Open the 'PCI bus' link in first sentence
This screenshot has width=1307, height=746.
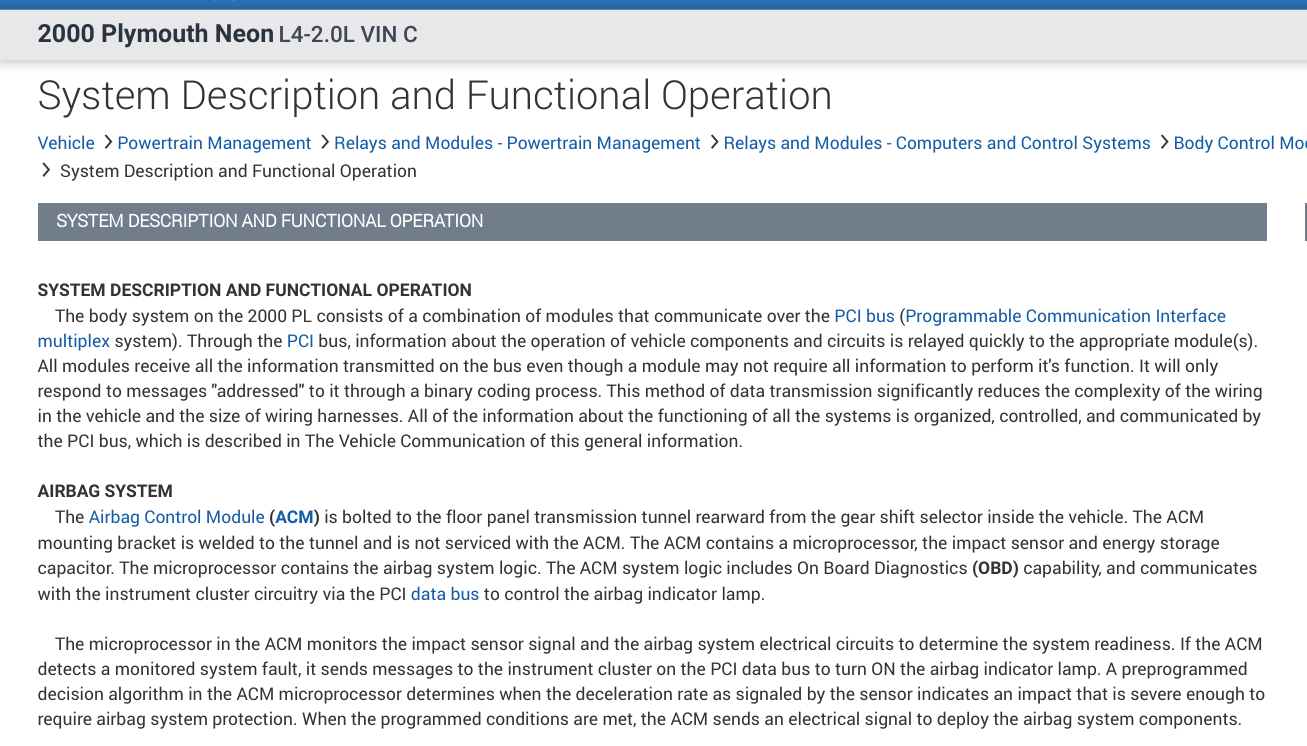pos(864,316)
